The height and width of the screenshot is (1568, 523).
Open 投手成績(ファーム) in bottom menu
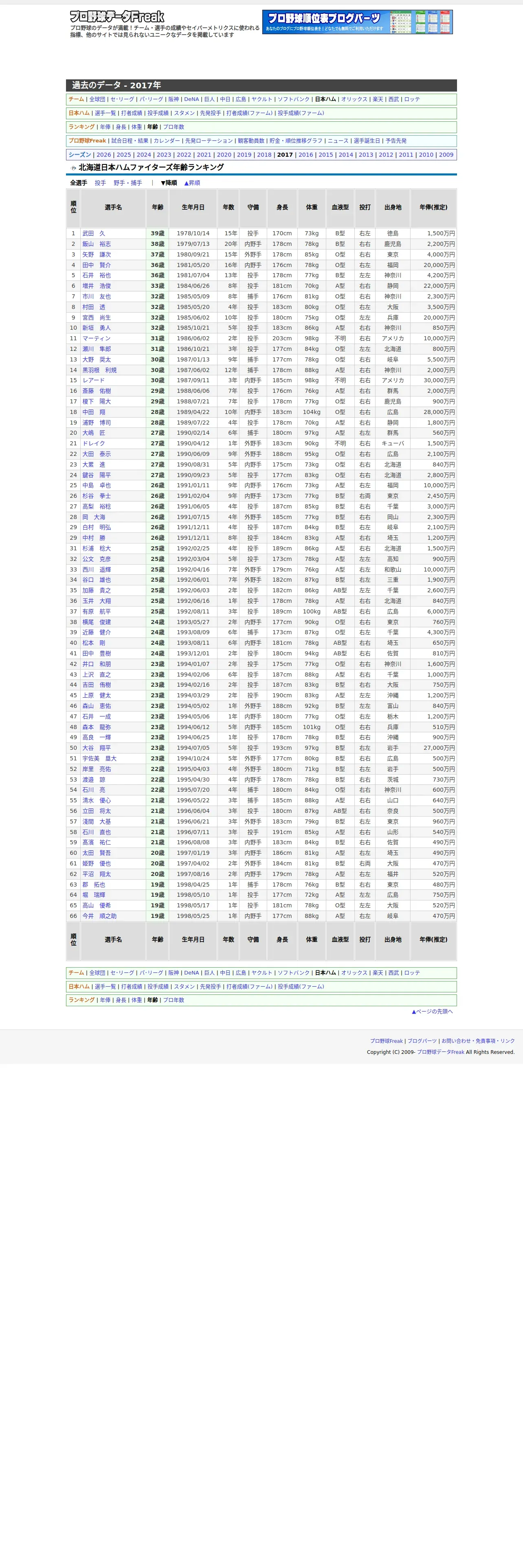(x=301, y=987)
